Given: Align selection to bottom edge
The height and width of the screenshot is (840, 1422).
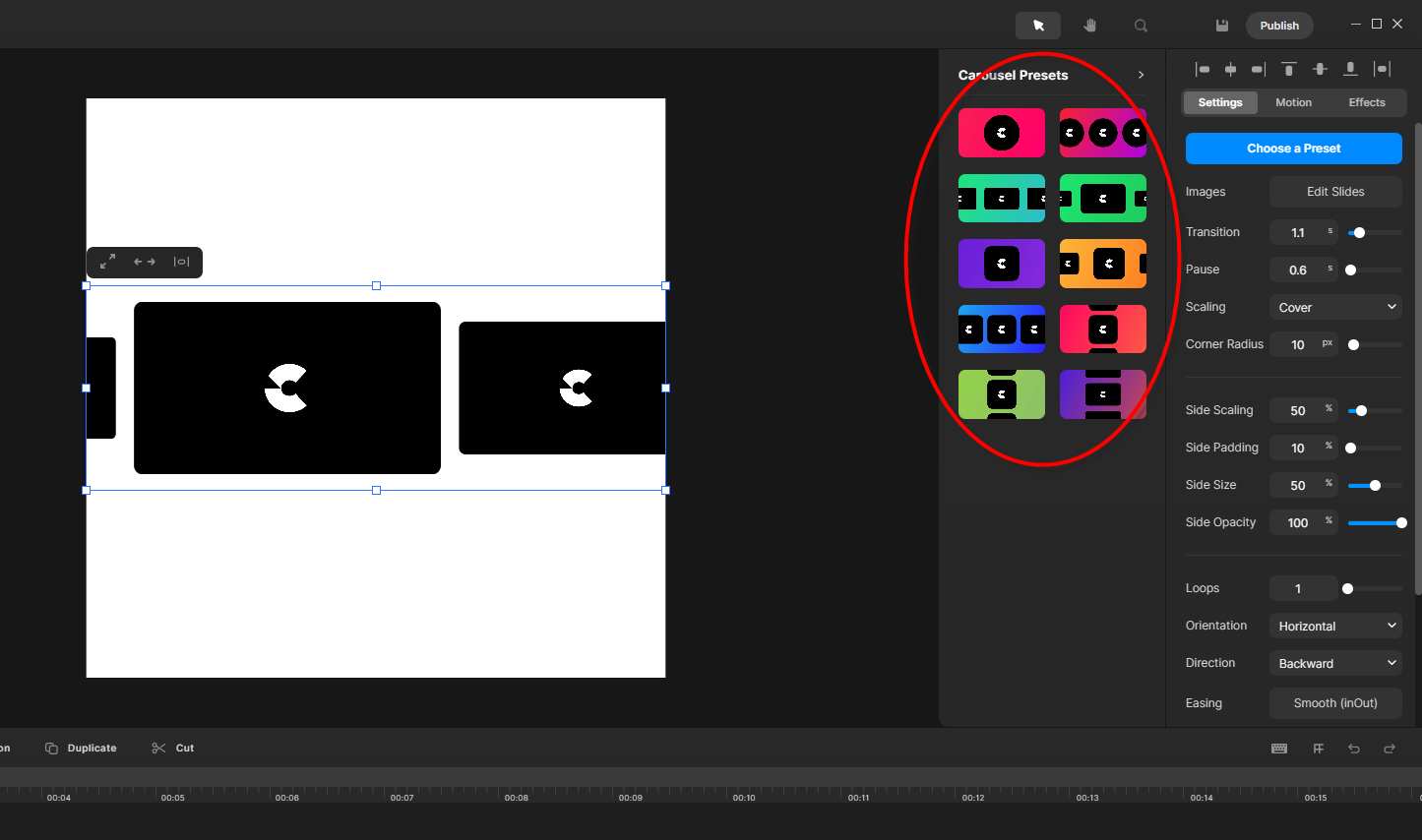Looking at the screenshot, I should 1350,69.
